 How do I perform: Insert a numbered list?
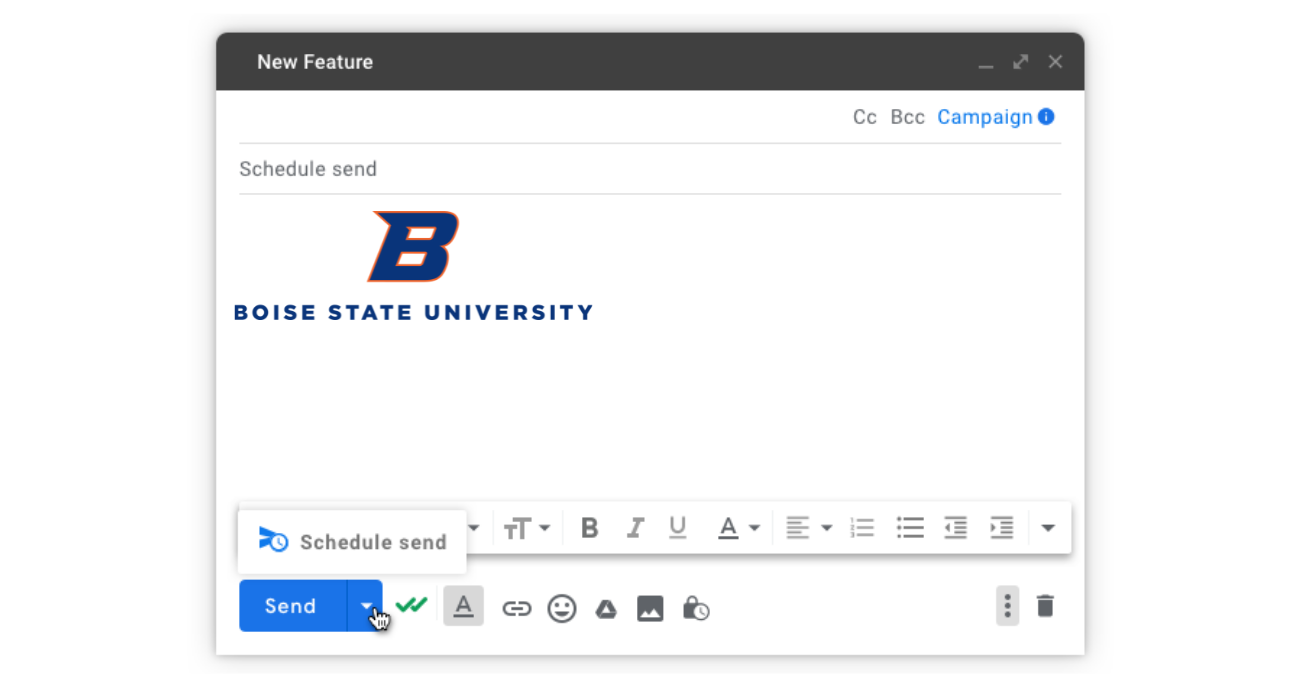tap(862, 528)
